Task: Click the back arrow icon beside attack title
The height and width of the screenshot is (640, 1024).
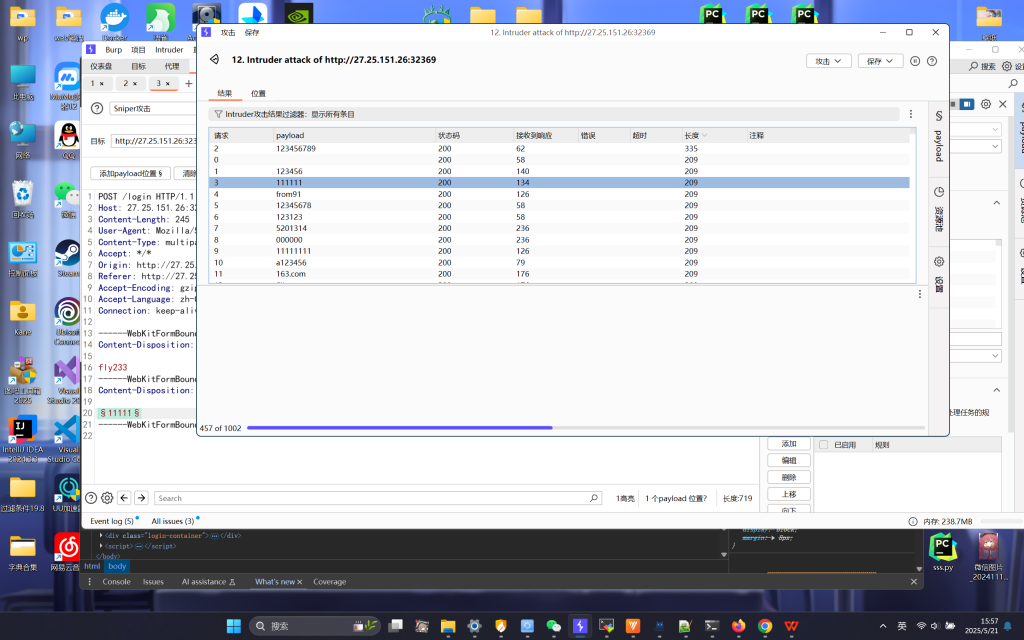Action: point(214,59)
